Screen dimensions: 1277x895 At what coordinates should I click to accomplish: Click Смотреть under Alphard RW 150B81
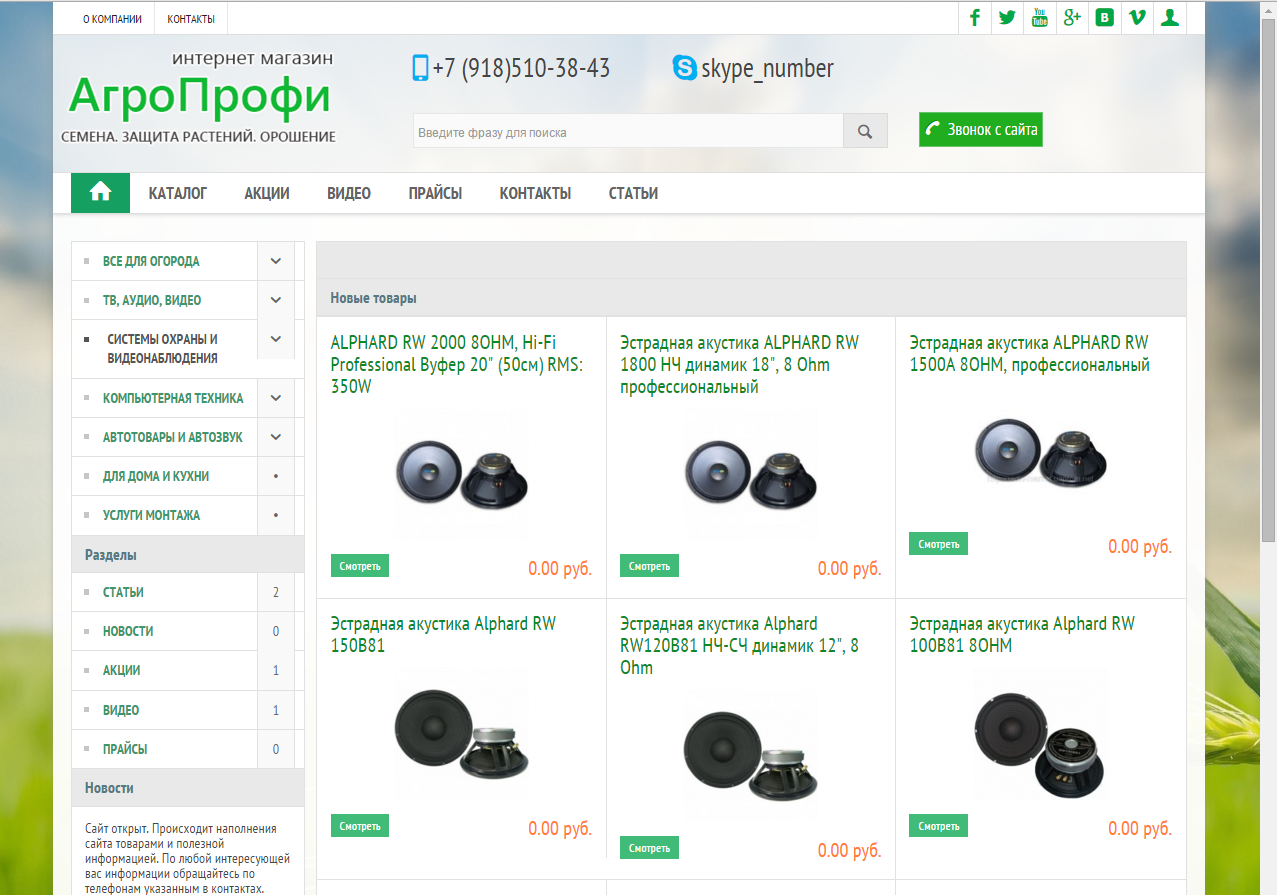pos(360,826)
